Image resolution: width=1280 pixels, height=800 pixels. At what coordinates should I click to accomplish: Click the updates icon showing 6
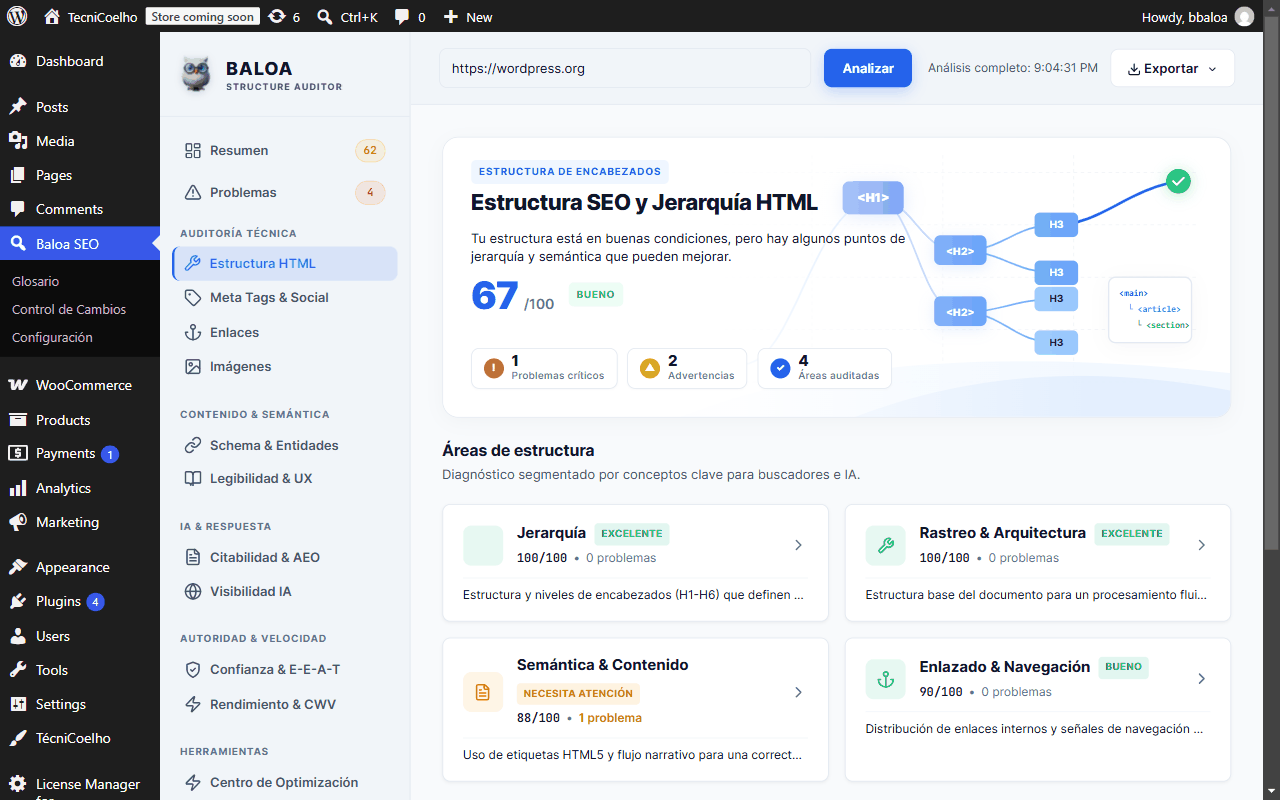click(277, 16)
